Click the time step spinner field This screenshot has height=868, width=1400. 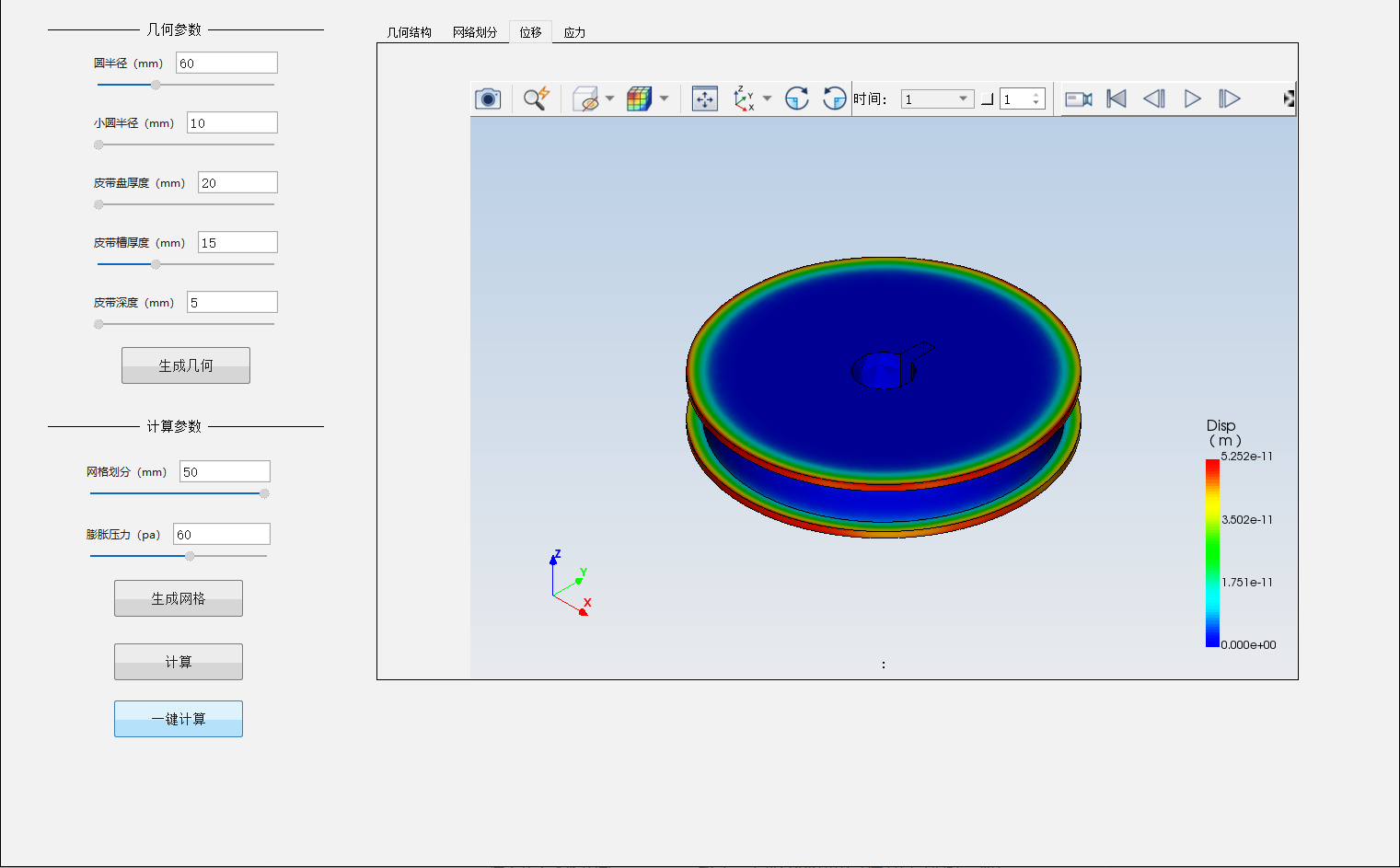tap(1023, 98)
